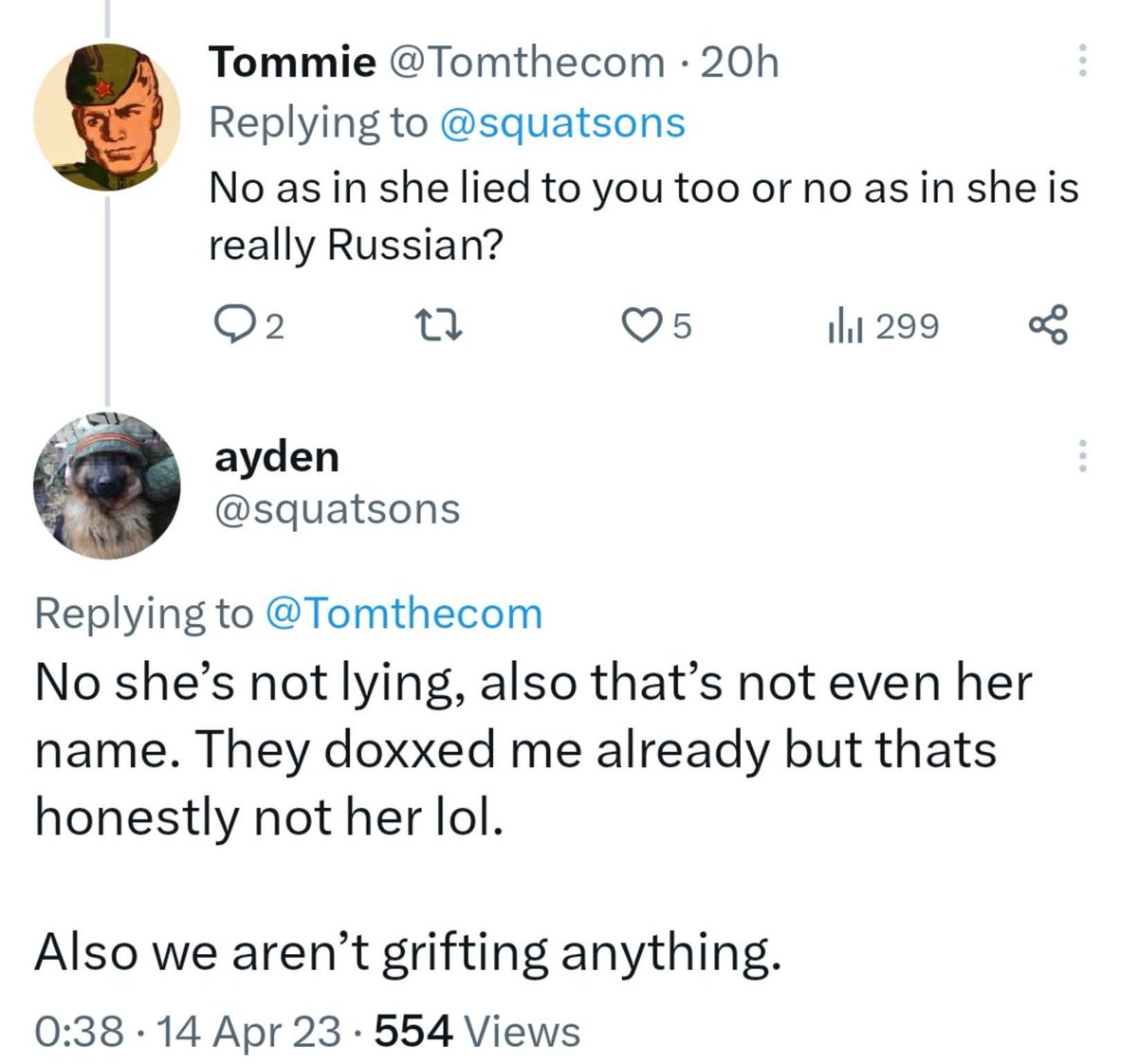Screen dimensions: 1138x1064
Task: Click the 554 Views count
Action: pyautogui.click(x=477, y=1031)
